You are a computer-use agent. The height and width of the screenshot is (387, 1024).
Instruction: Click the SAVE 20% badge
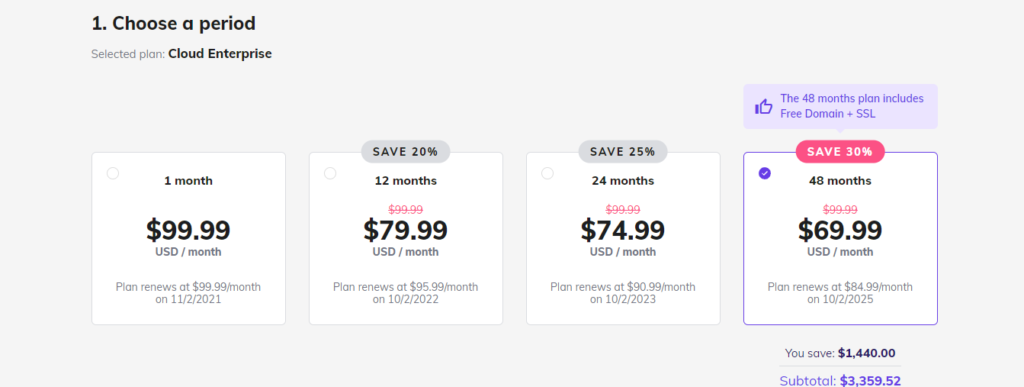point(406,151)
